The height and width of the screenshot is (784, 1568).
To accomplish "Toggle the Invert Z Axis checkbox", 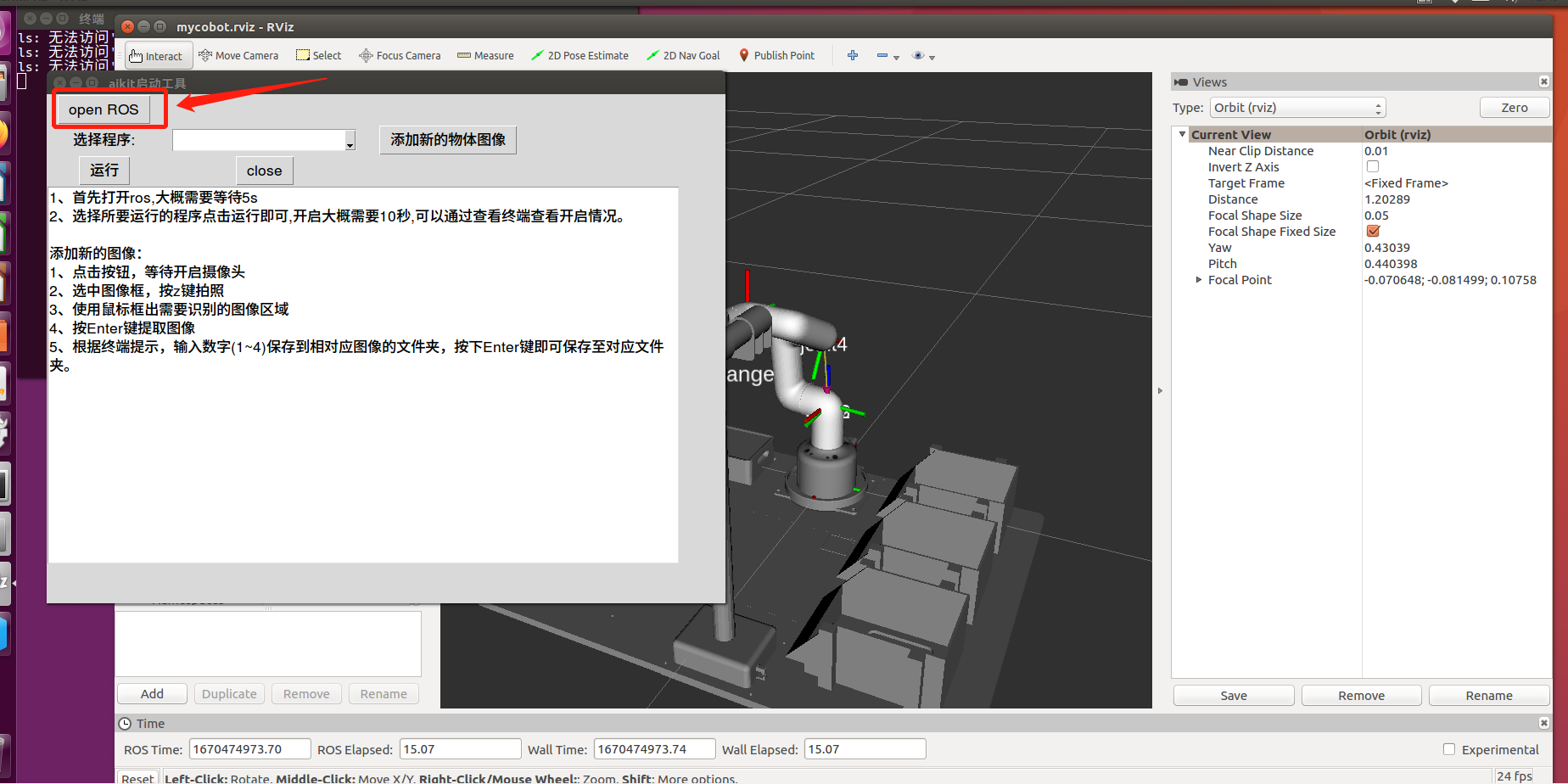I will point(1373,167).
